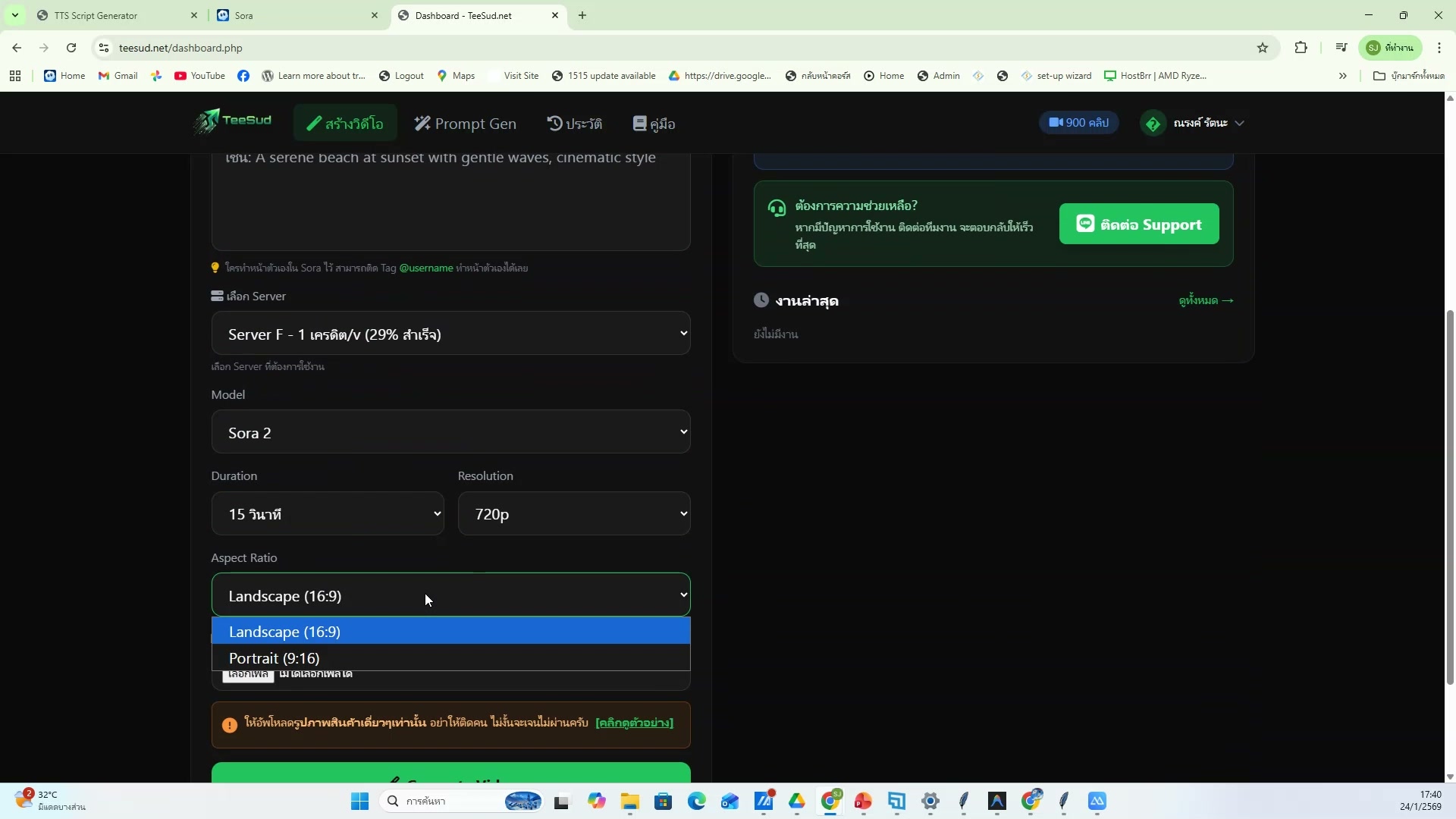Click the 900 คลิป video counter
The height and width of the screenshot is (819, 1456).
pyautogui.click(x=1078, y=122)
